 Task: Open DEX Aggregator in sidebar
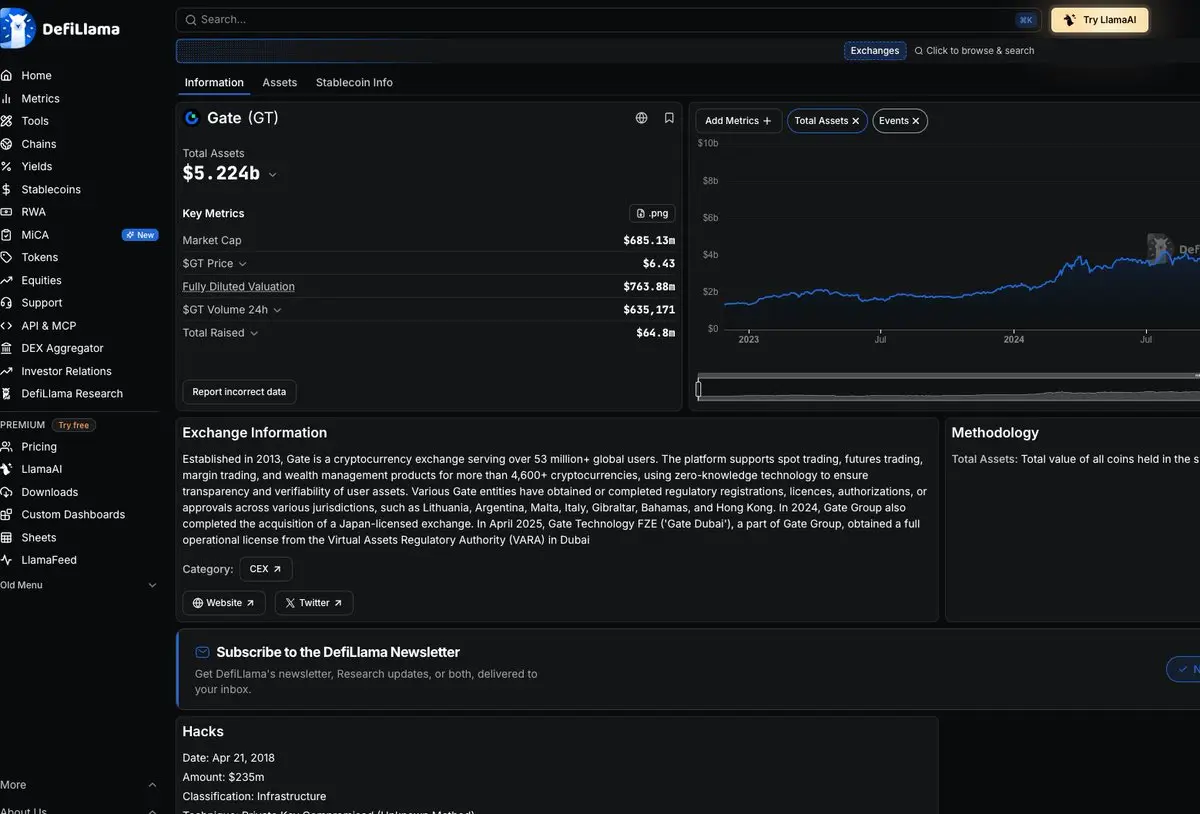[x=62, y=348]
